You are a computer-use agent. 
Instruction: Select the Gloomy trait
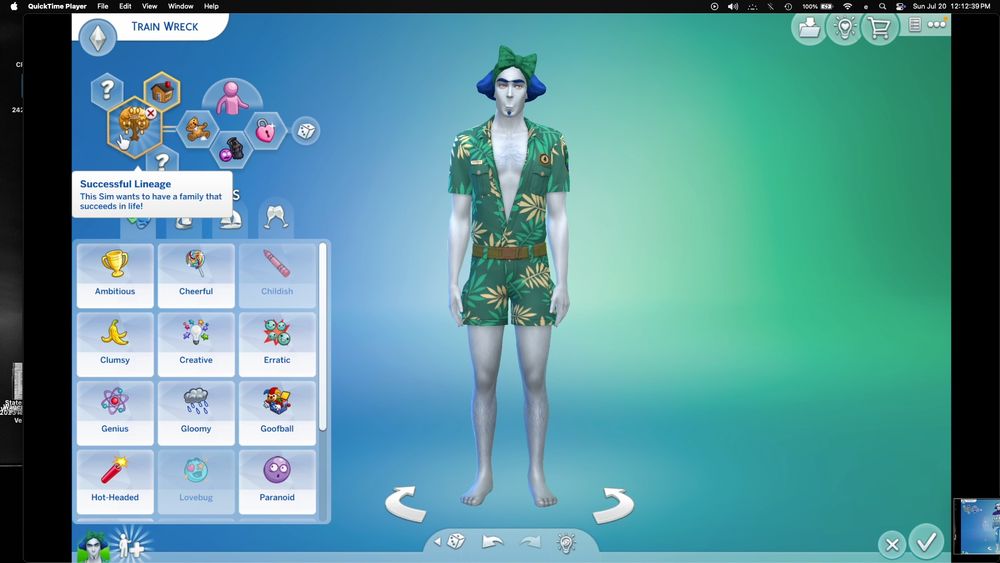(196, 414)
